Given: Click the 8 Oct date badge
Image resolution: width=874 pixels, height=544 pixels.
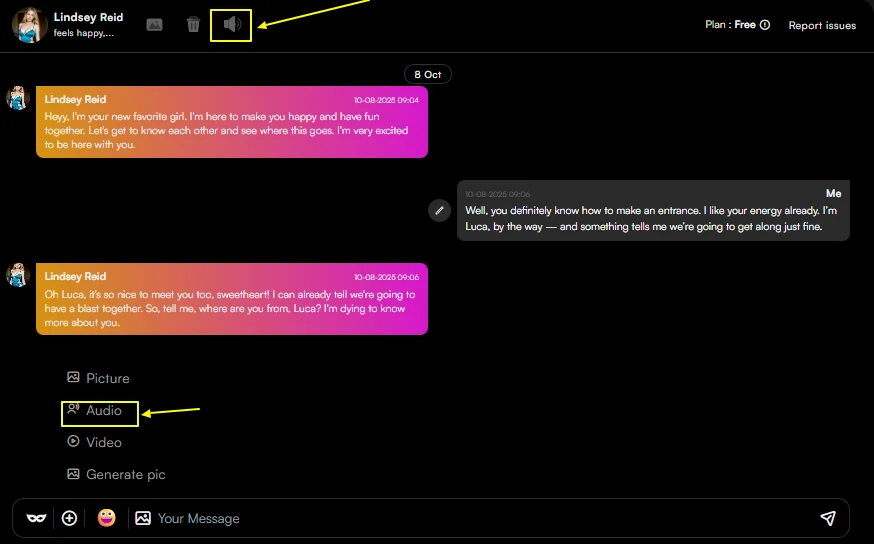Looking at the screenshot, I should pyautogui.click(x=428, y=75).
